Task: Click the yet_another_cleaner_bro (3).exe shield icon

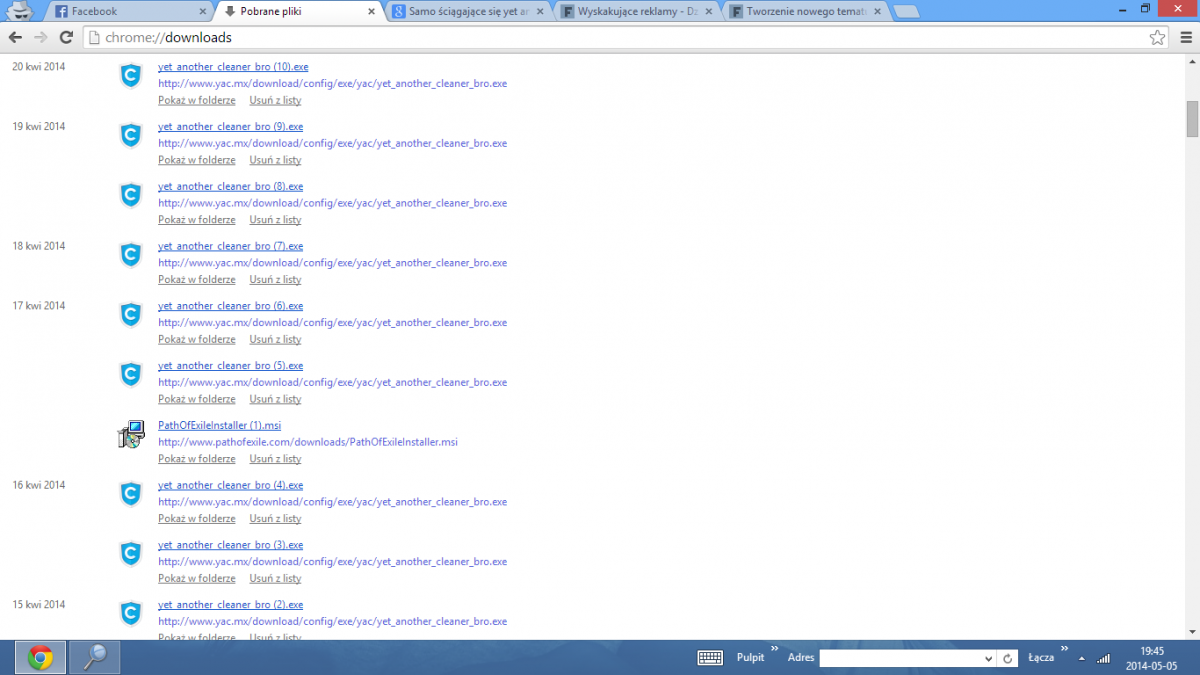Action: click(131, 555)
